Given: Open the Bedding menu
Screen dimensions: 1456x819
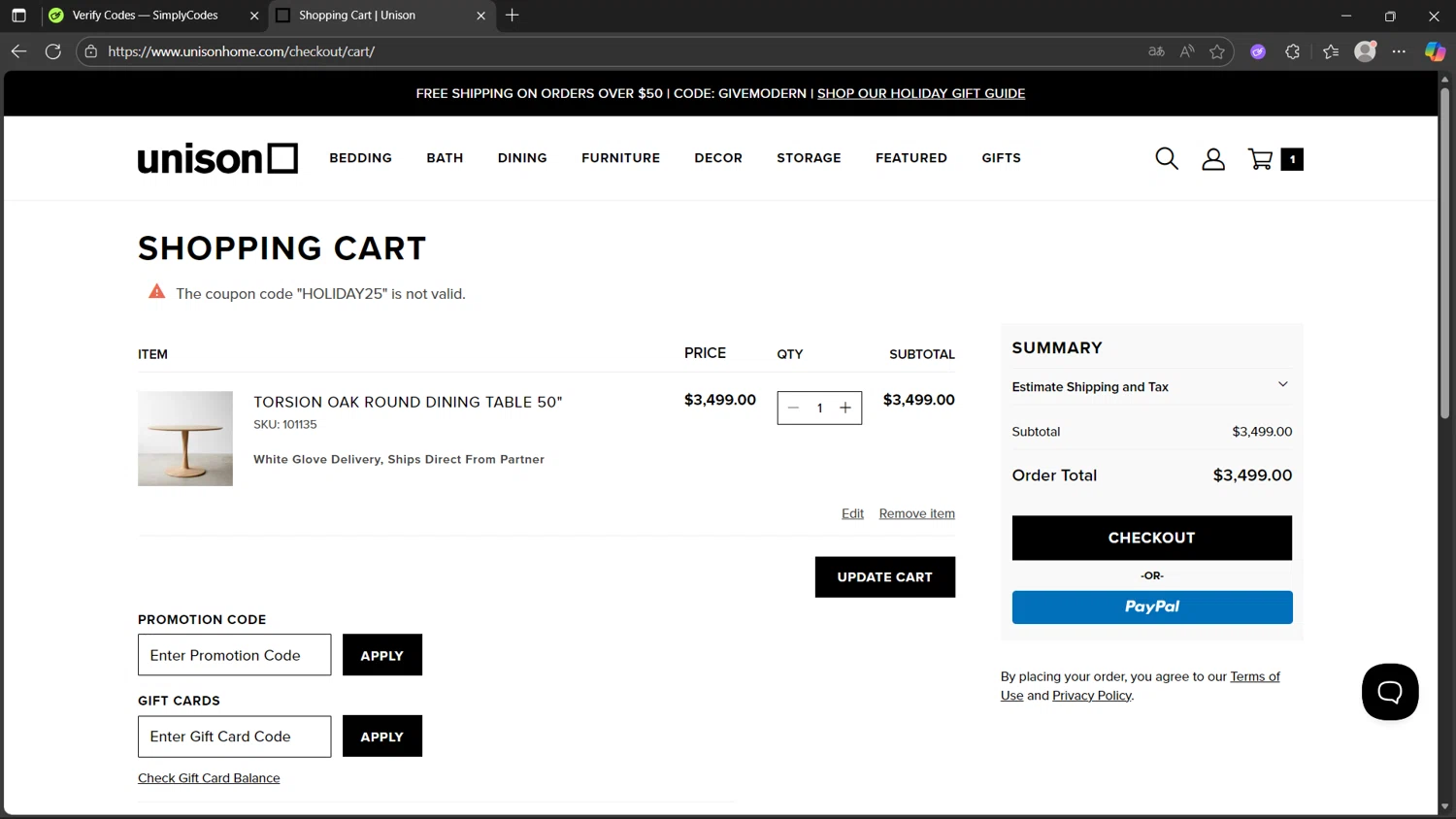Looking at the screenshot, I should tap(360, 158).
